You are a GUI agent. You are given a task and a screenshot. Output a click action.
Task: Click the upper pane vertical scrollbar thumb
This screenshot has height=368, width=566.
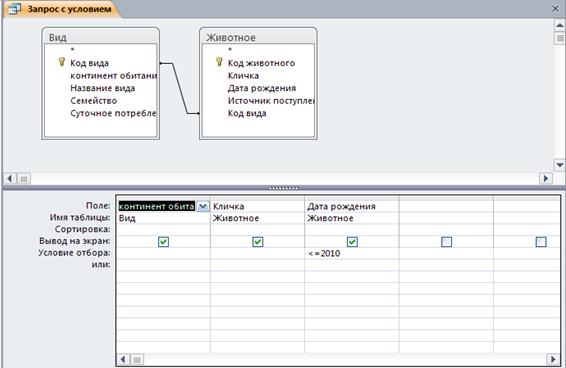(559, 38)
